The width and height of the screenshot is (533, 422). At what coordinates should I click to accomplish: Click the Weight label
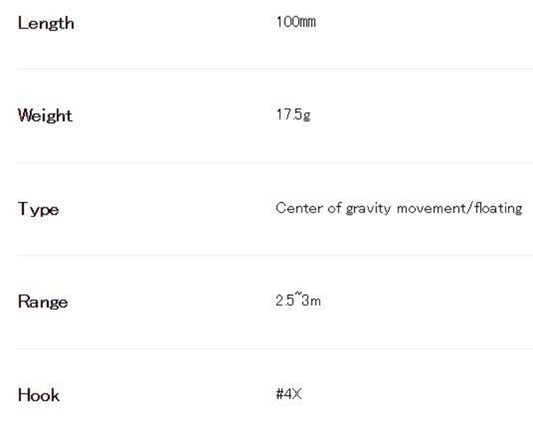point(45,115)
